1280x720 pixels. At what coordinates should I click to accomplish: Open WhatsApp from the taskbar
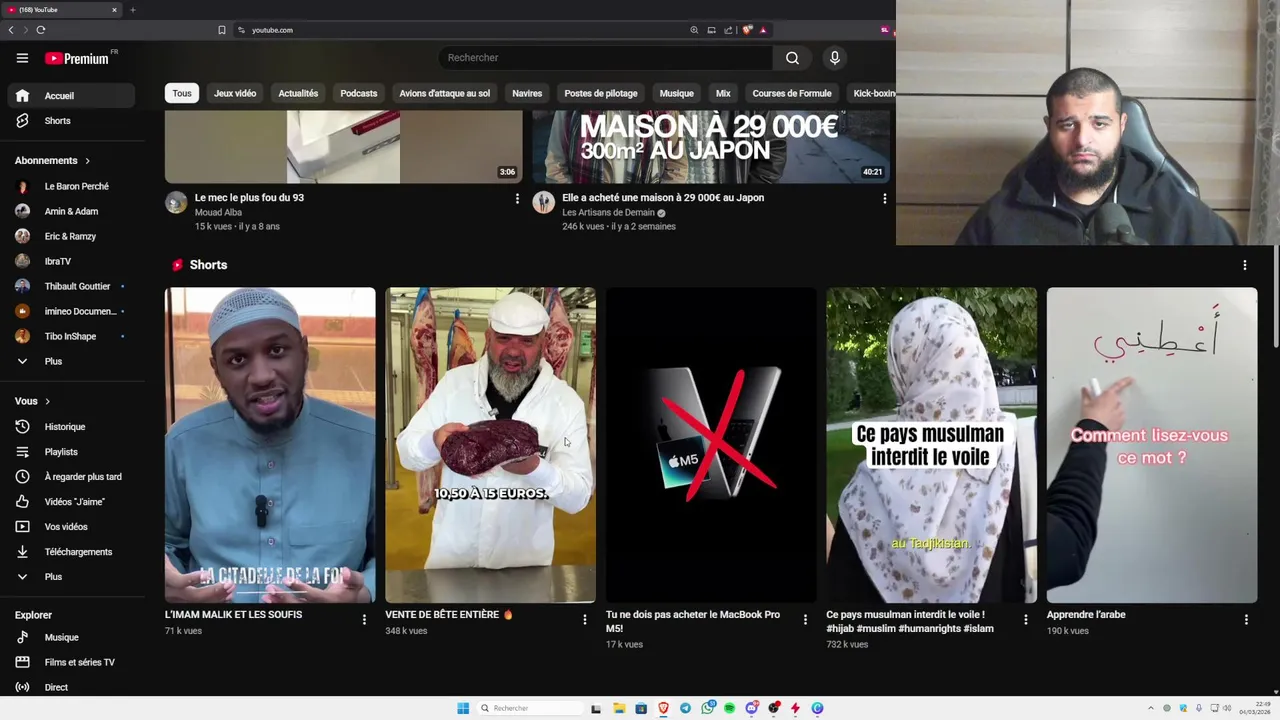pyautogui.click(x=708, y=708)
